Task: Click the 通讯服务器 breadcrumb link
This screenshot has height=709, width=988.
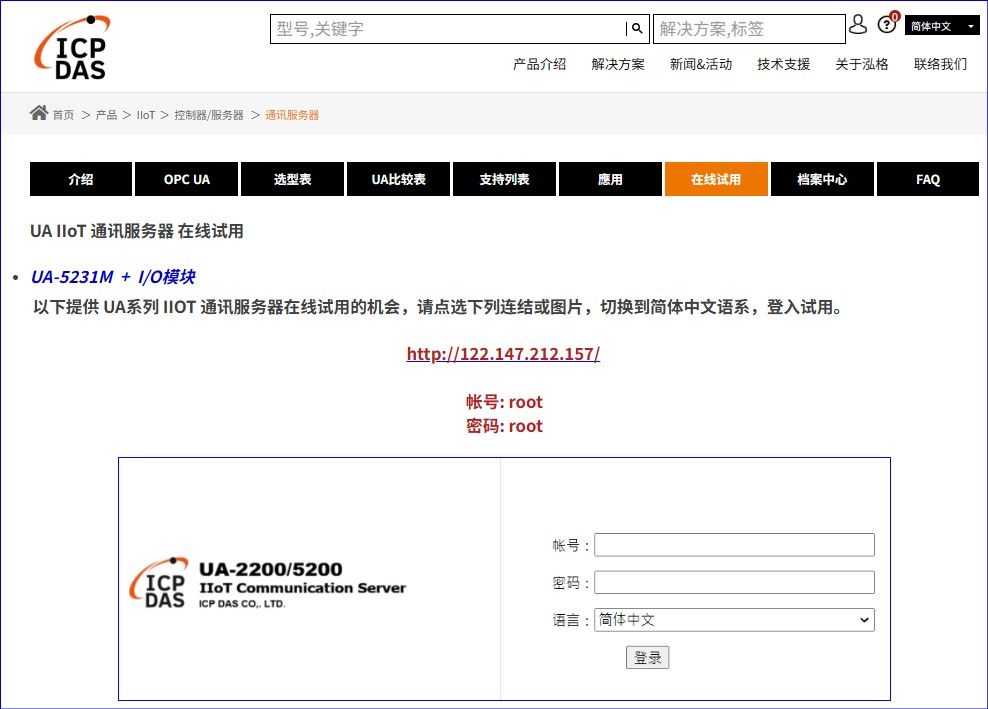Action: pos(292,115)
